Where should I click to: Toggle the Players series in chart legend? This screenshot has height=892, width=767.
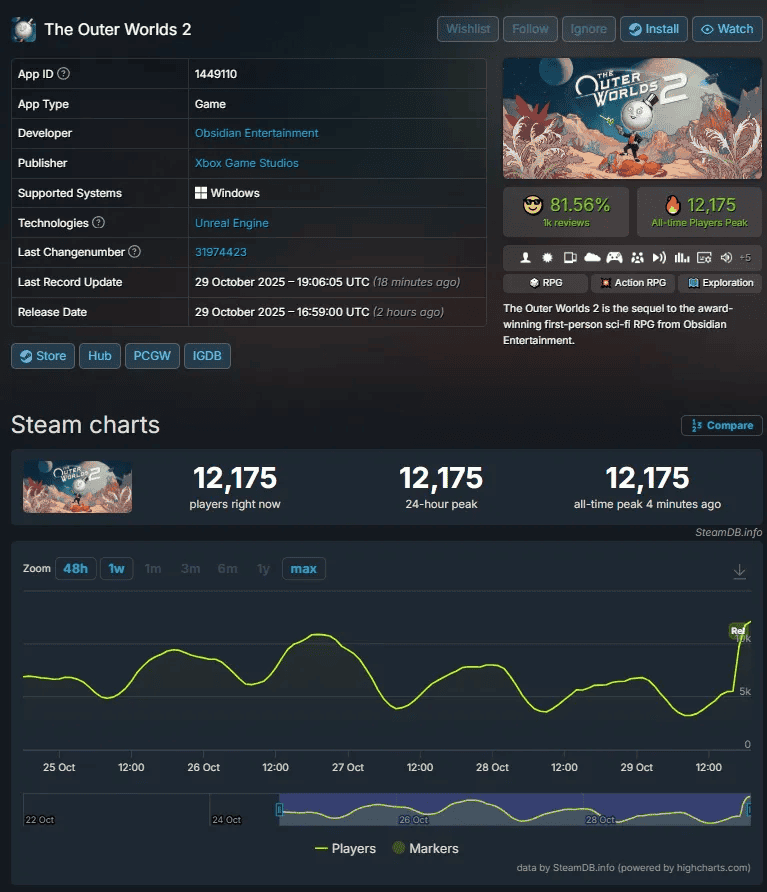pos(345,848)
